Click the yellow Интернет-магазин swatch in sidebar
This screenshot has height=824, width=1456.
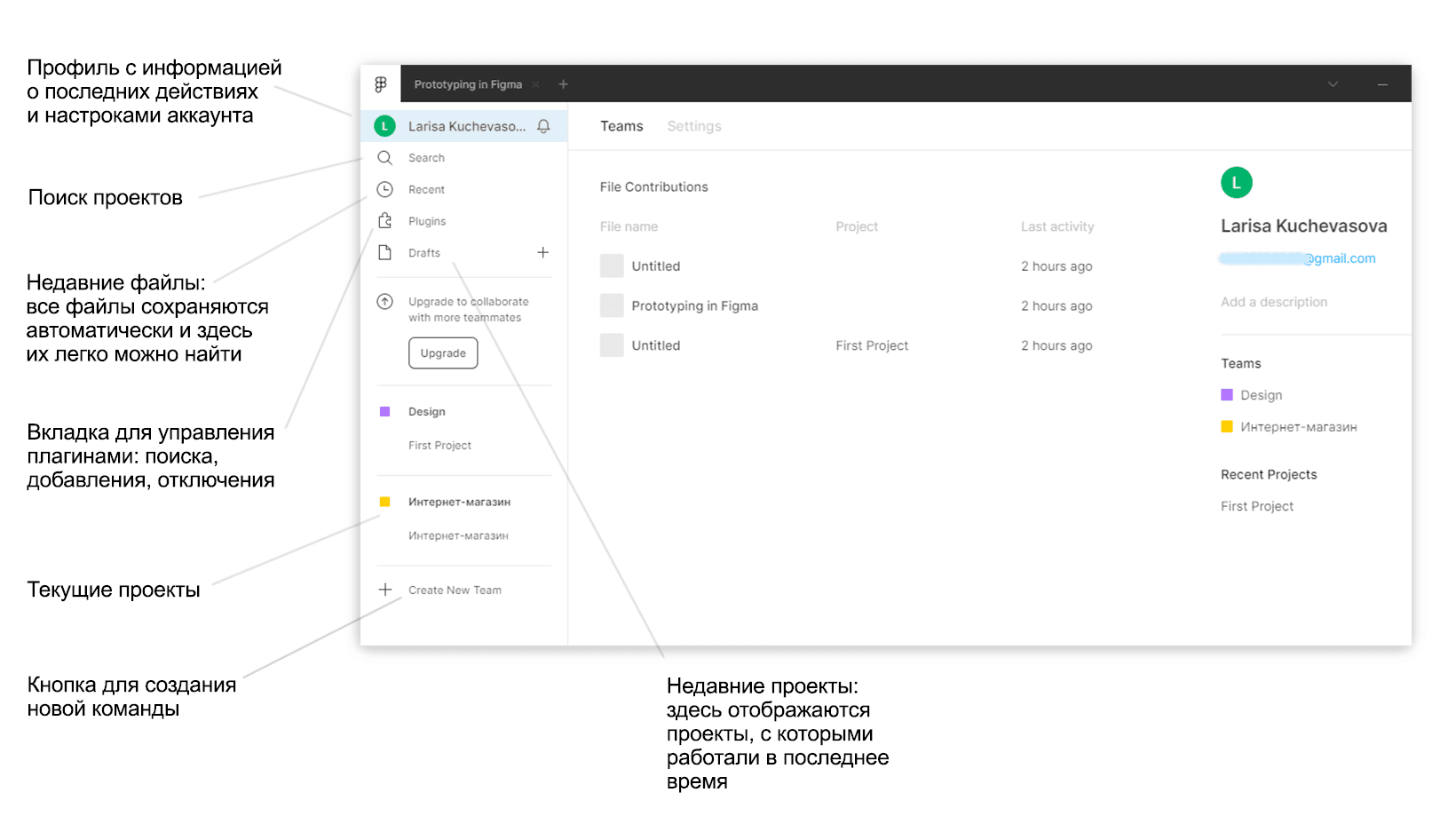click(384, 503)
